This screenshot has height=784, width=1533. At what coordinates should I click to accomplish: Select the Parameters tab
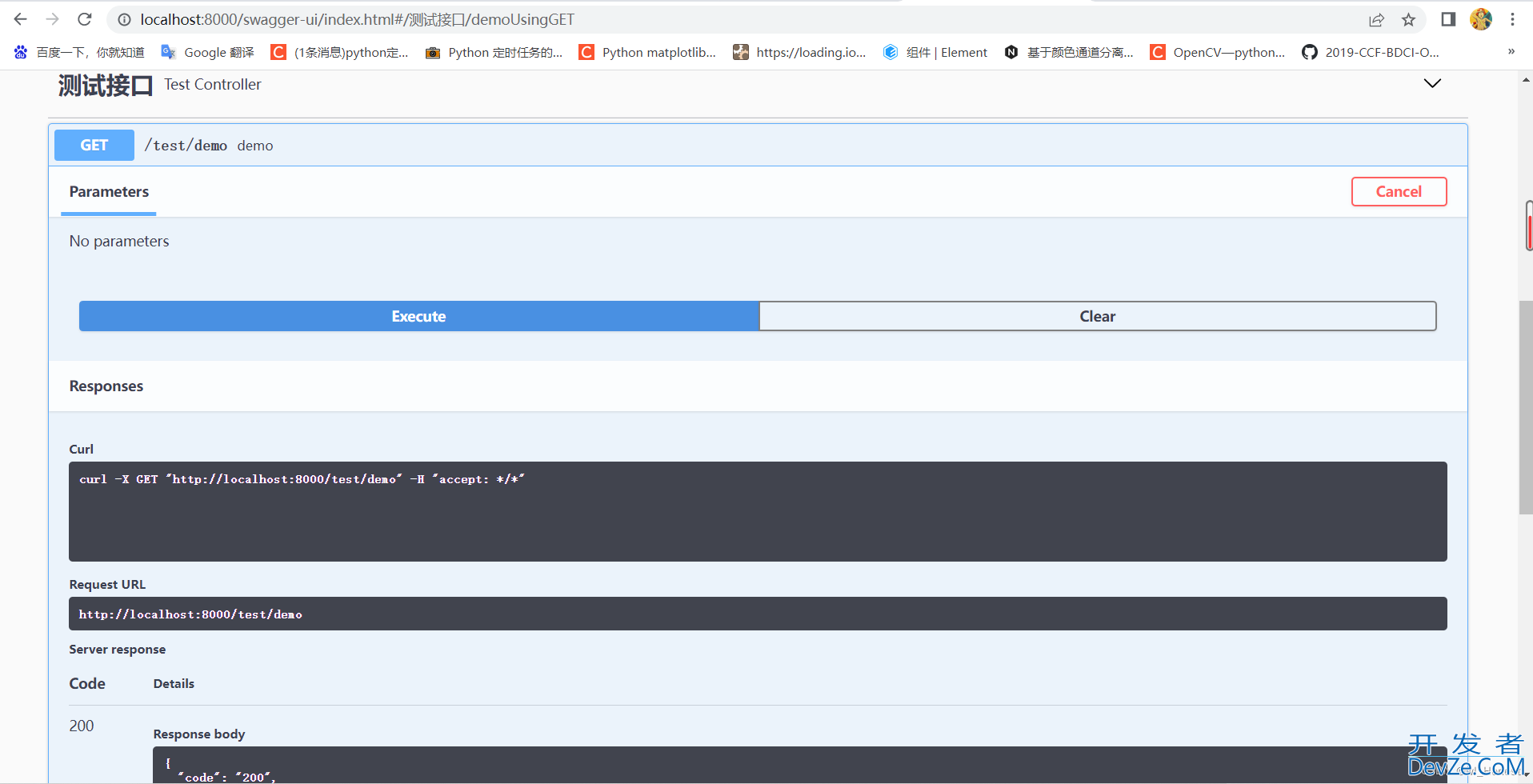pyautogui.click(x=109, y=192)
